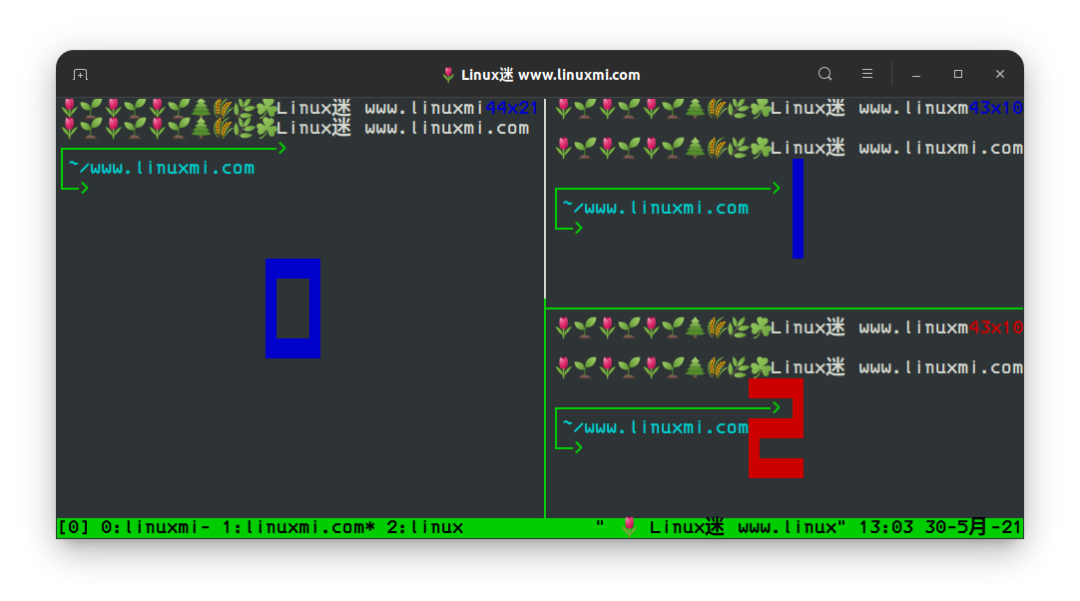Screen dimensions: 1080x601
Task: Open a new terminal tab
Action: point(81,74)
